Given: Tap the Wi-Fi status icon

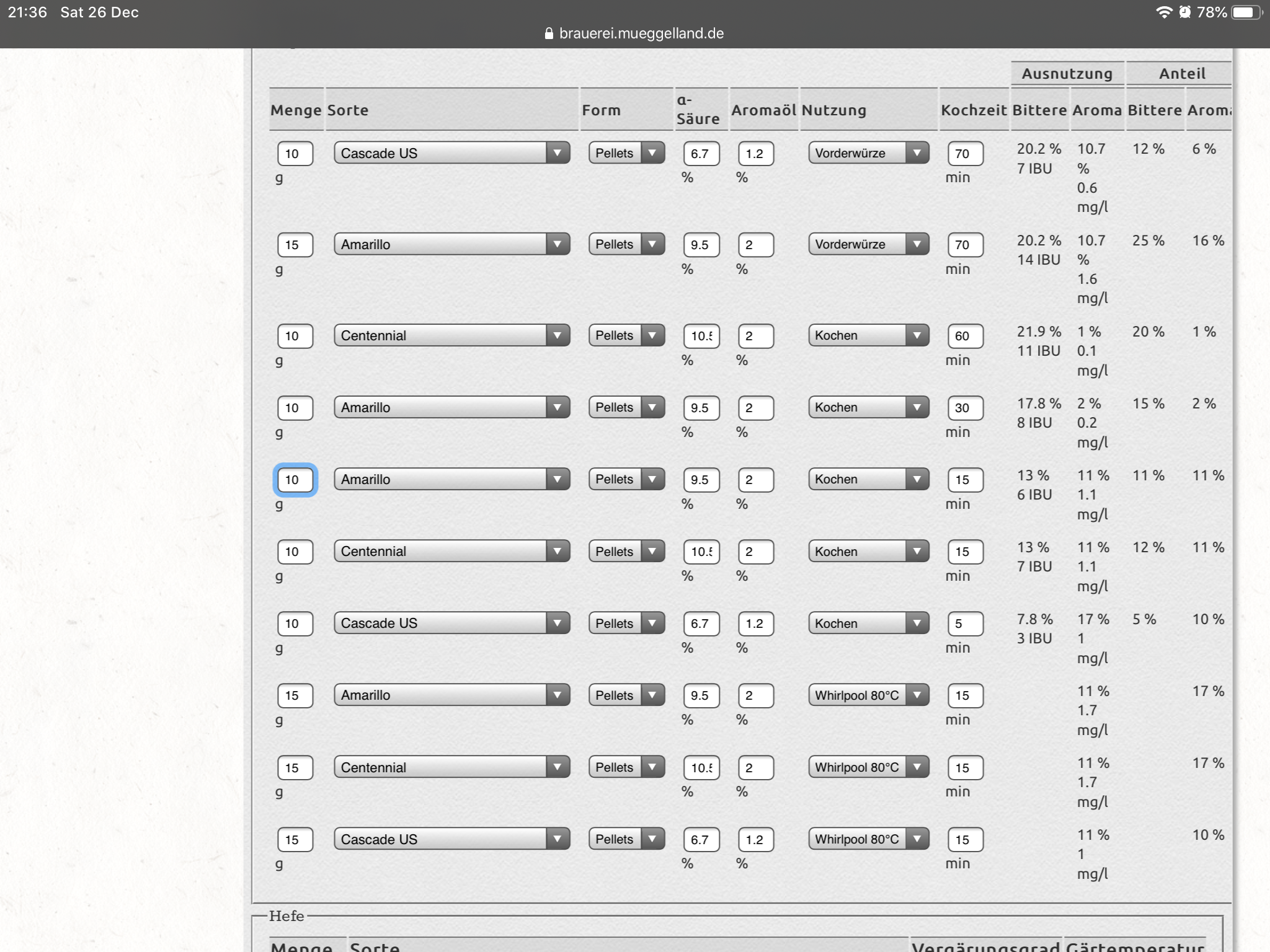Looking at the screenshot, I should 1164,12.
